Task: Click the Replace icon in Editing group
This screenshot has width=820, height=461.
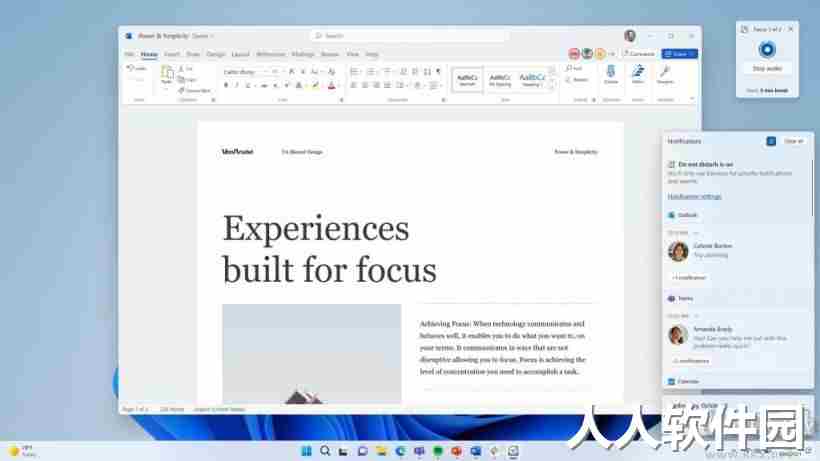Action: click(x=569, y=79)
